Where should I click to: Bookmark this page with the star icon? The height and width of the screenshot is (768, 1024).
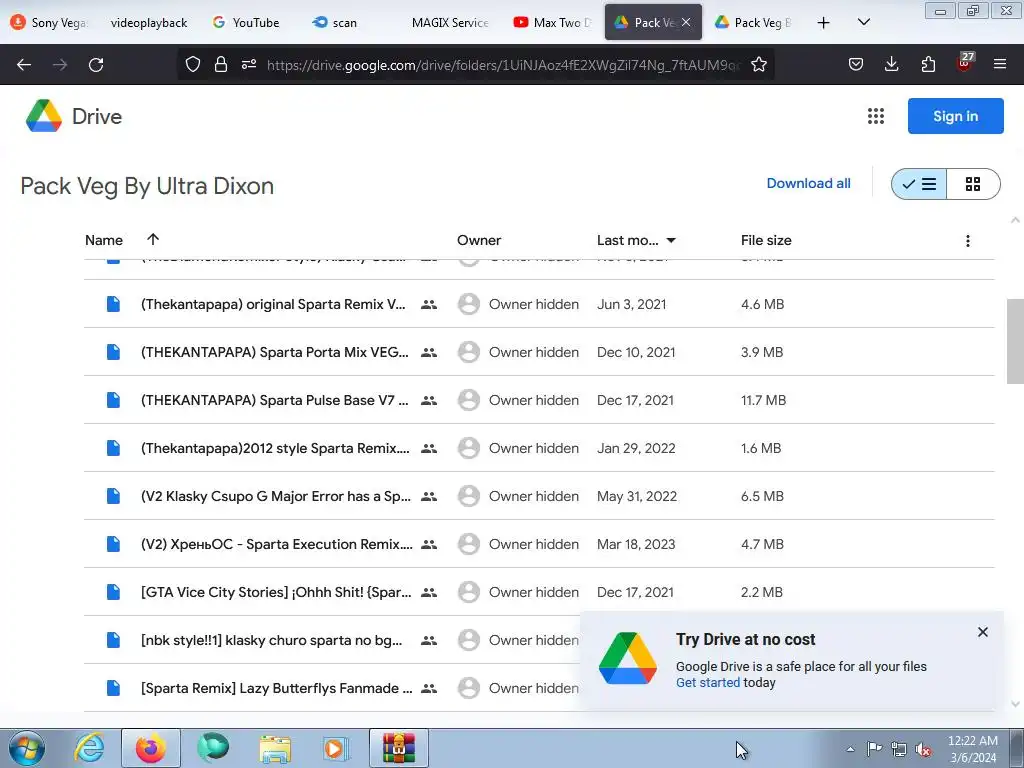coord(759,64)
